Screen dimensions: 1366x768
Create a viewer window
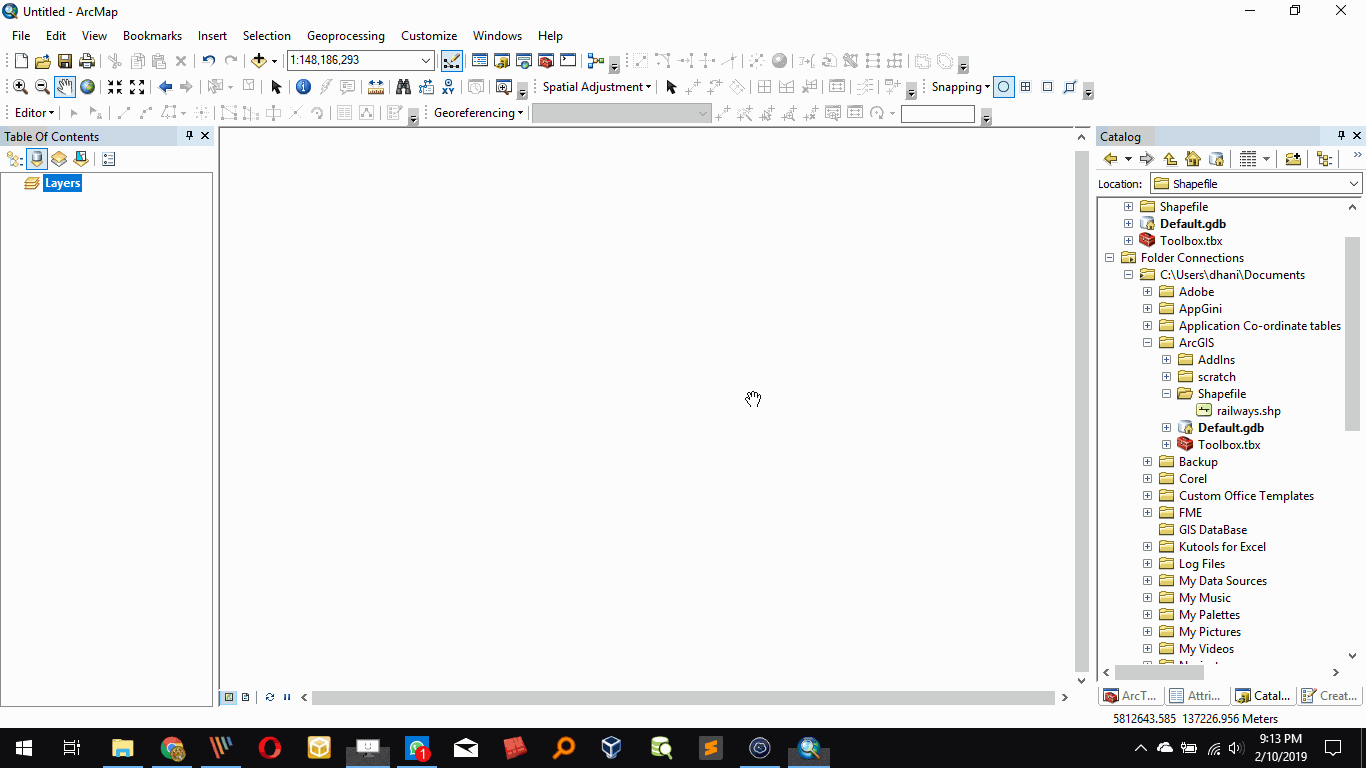tap(504, 87)
